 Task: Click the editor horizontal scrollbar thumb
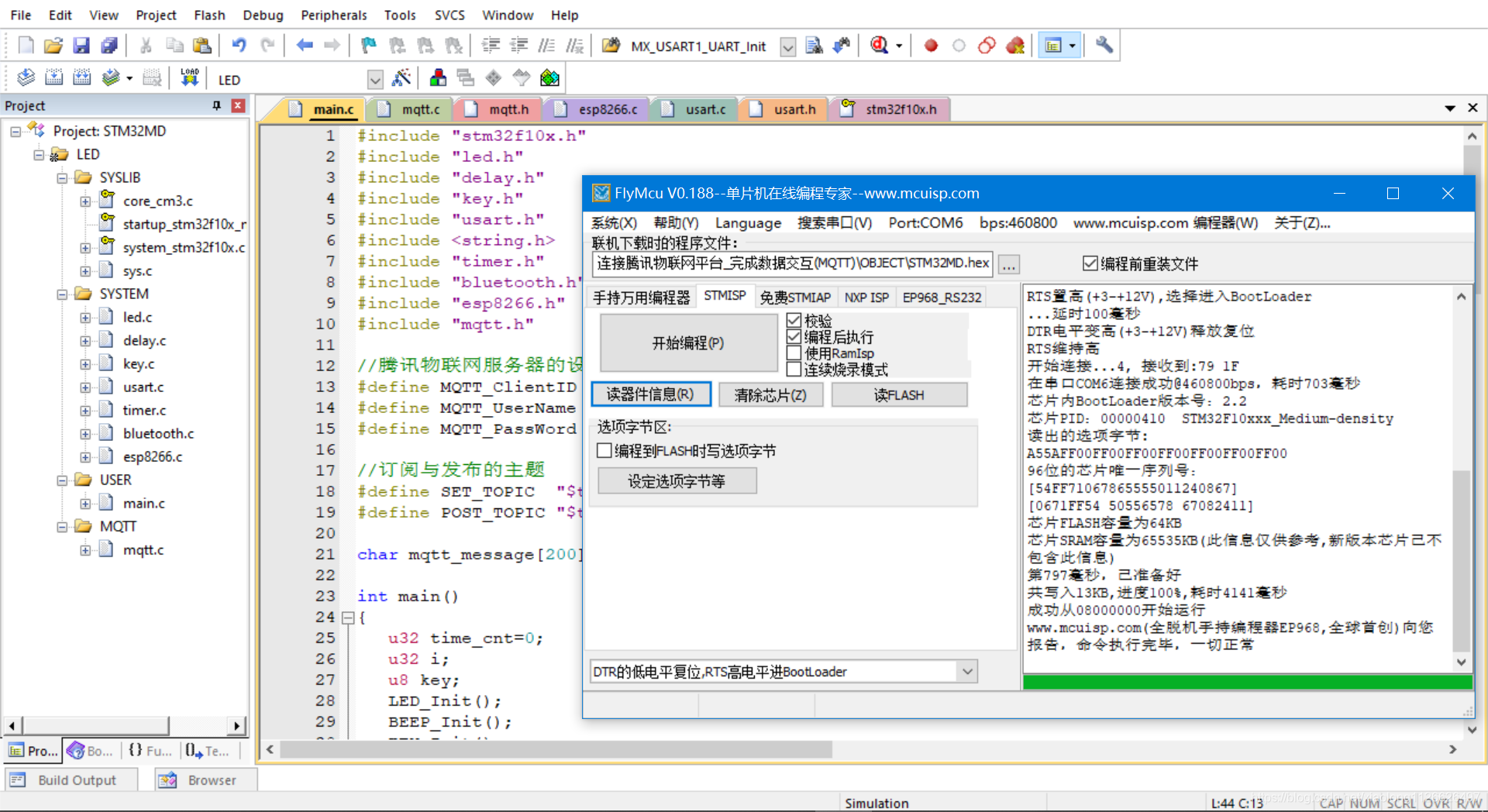(555, 749)
